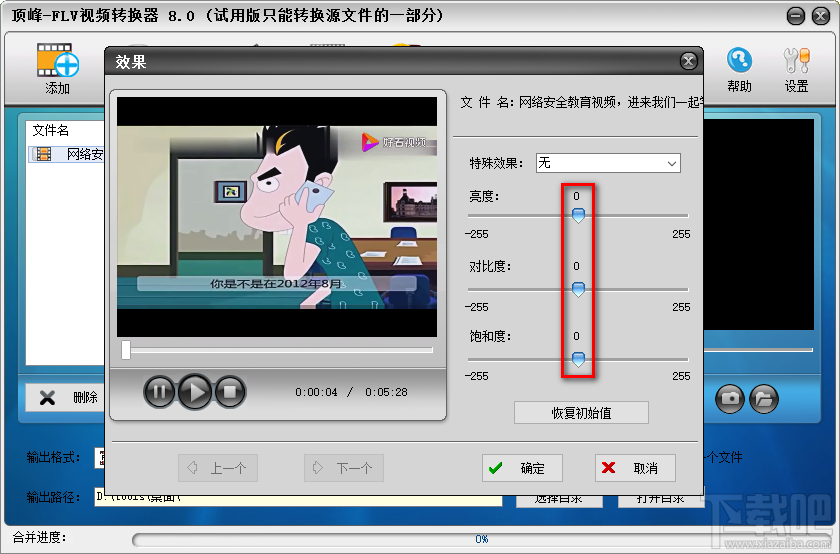Image resolution: width=840 pixels, height=554 pixels.
Task: Click the contrast slider handle
Action: click(578, 289)
